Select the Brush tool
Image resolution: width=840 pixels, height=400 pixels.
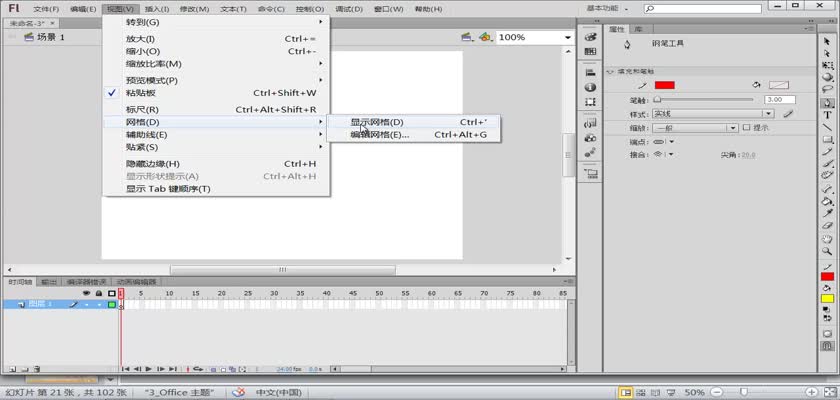coord(827,163)
